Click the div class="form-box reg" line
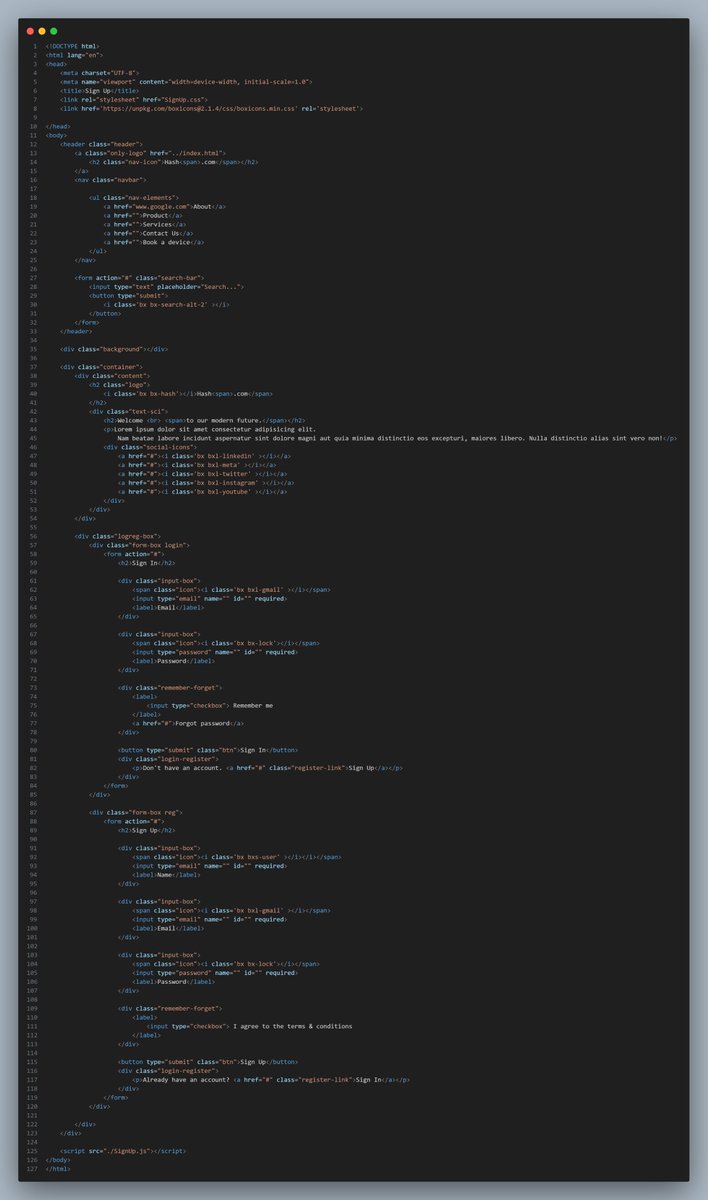 (136, 813)
